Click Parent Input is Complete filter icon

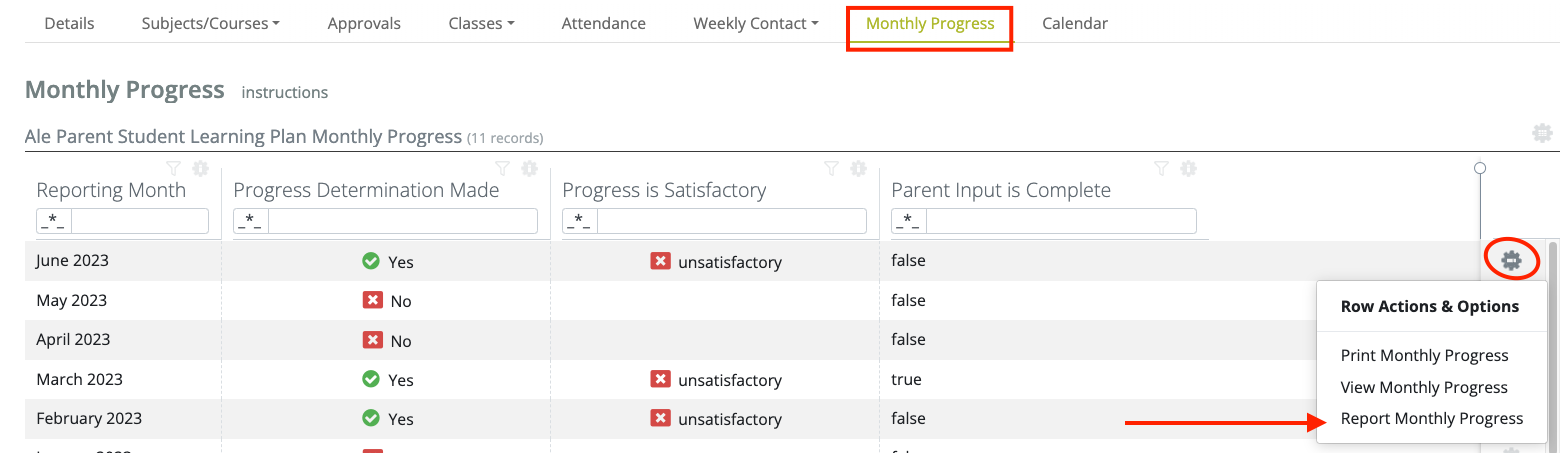(x=1160, y=169)
